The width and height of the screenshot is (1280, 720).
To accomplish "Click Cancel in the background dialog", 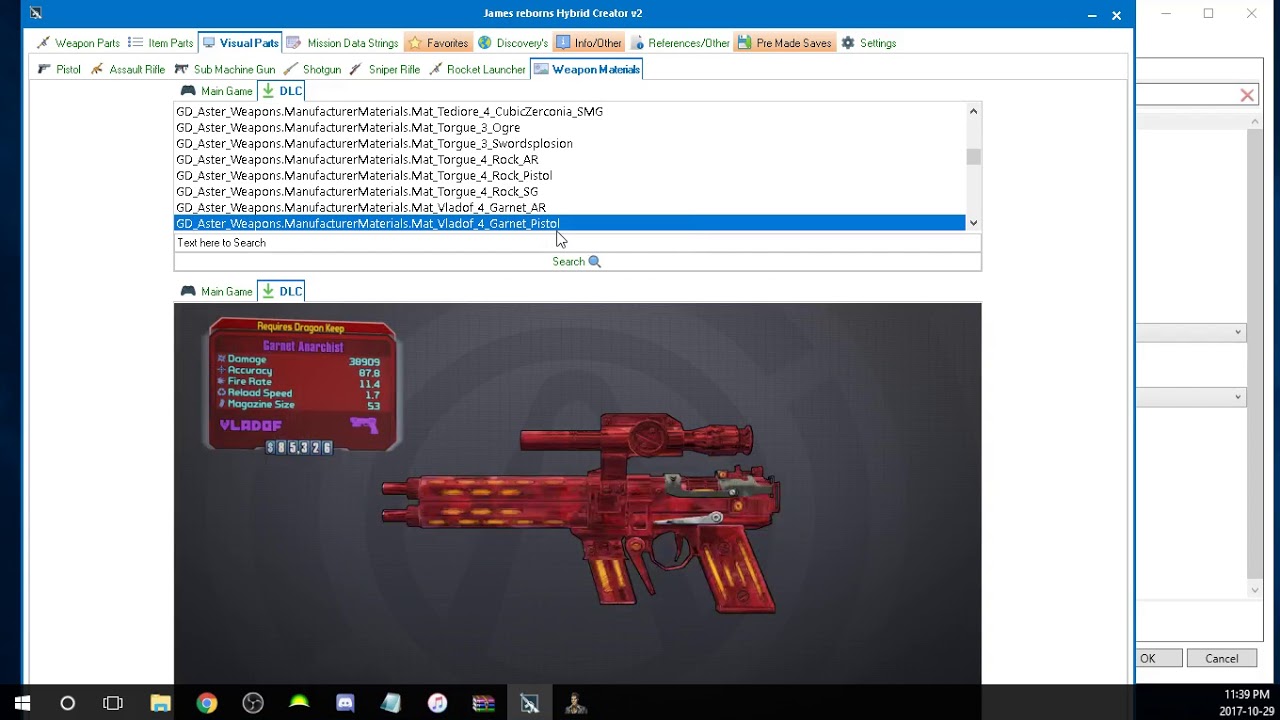I will coord(1222,658).
